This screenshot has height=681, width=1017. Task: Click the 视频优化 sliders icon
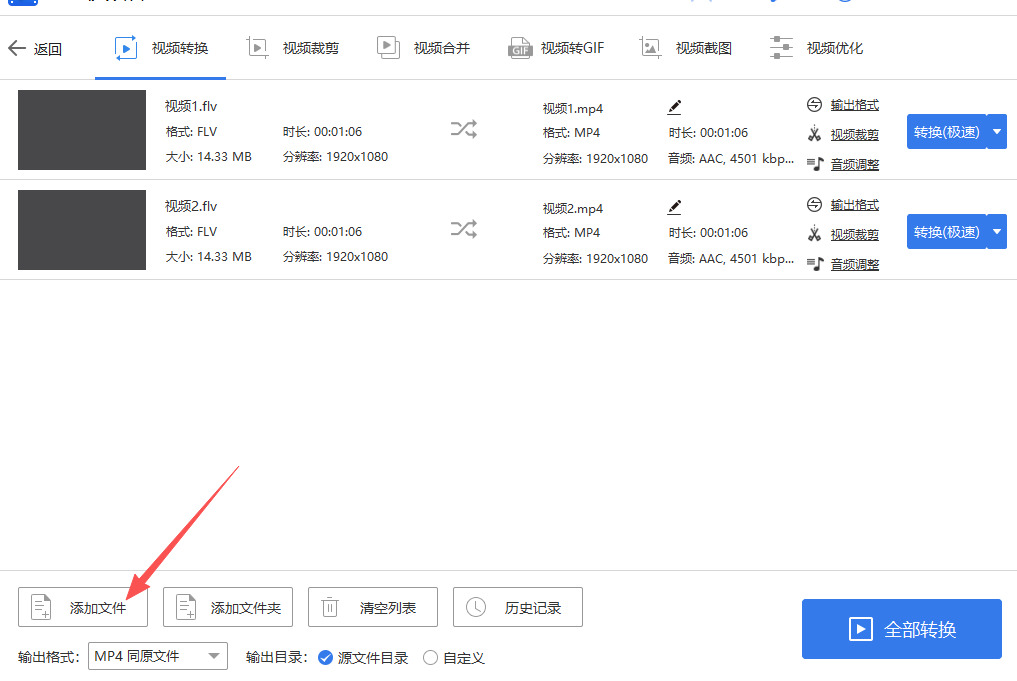click(782, 48)
